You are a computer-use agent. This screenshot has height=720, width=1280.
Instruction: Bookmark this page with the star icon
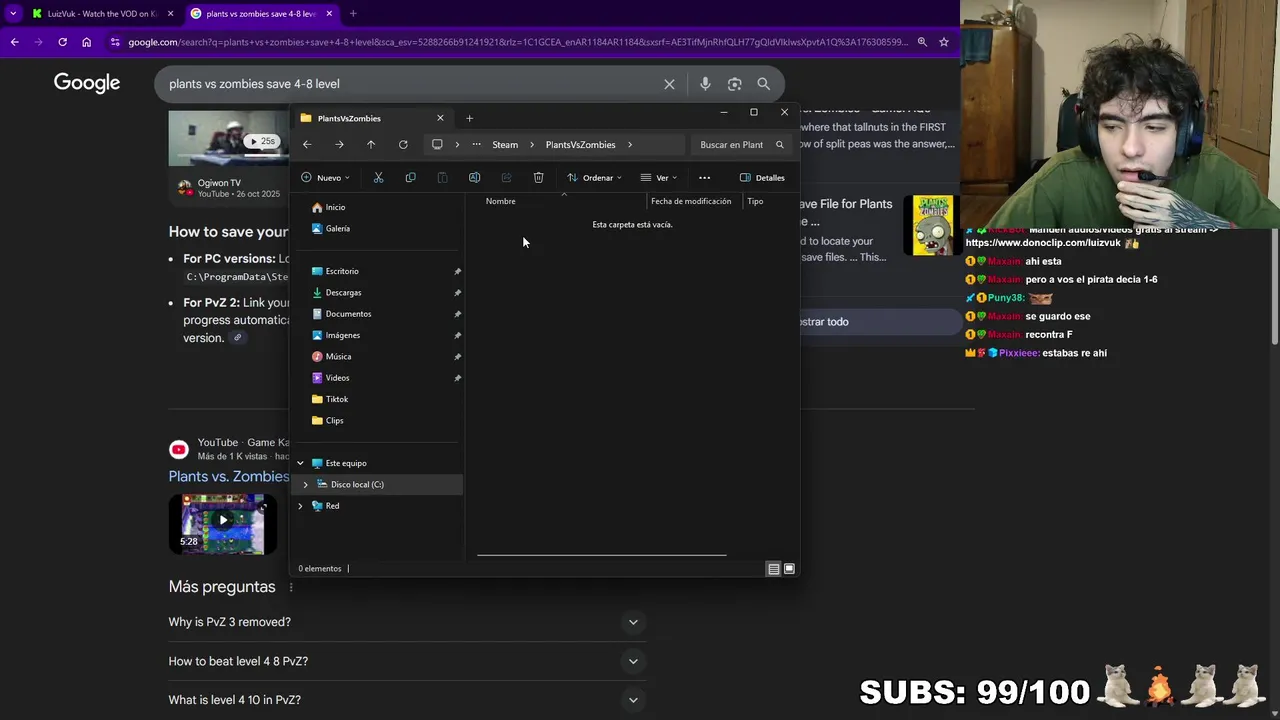pyautogui.click(x=943, y=42)
